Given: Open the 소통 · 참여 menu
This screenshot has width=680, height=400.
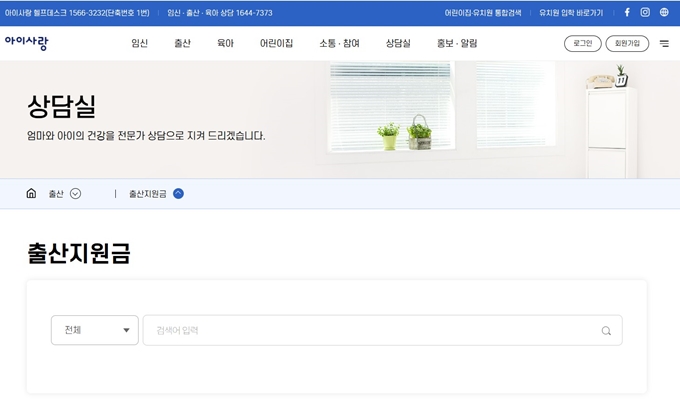Looking at the screenshot, I should pos(340,43).
